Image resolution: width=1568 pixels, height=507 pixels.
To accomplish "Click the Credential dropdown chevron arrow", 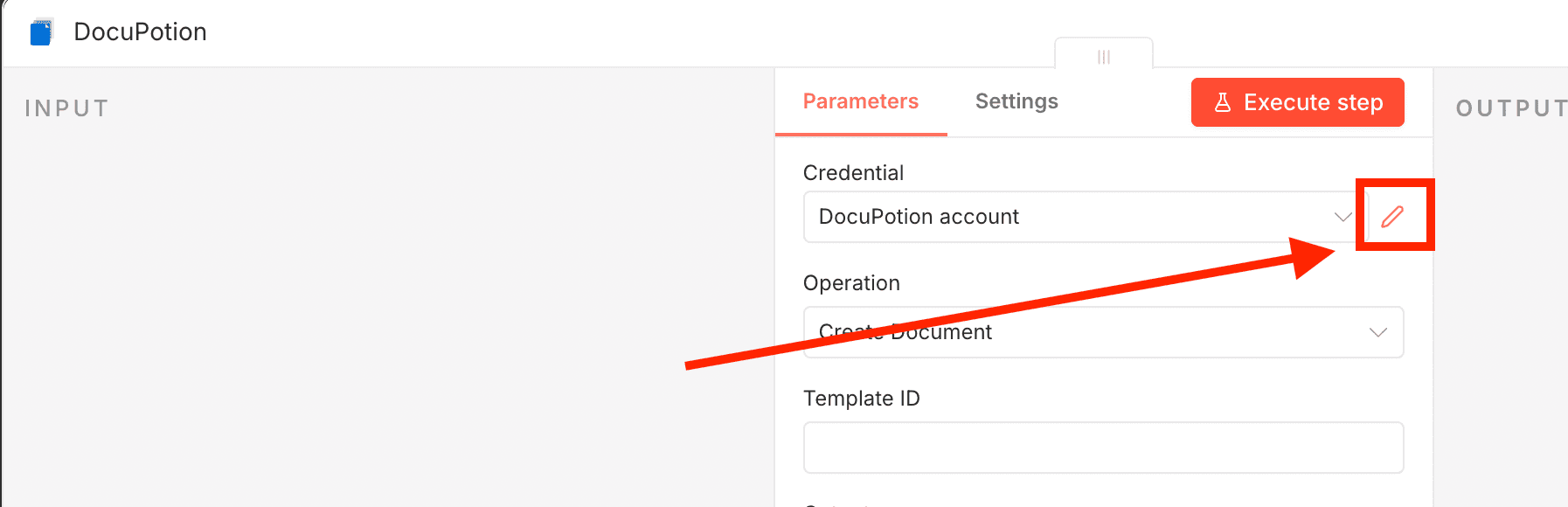I will 1343,217.
